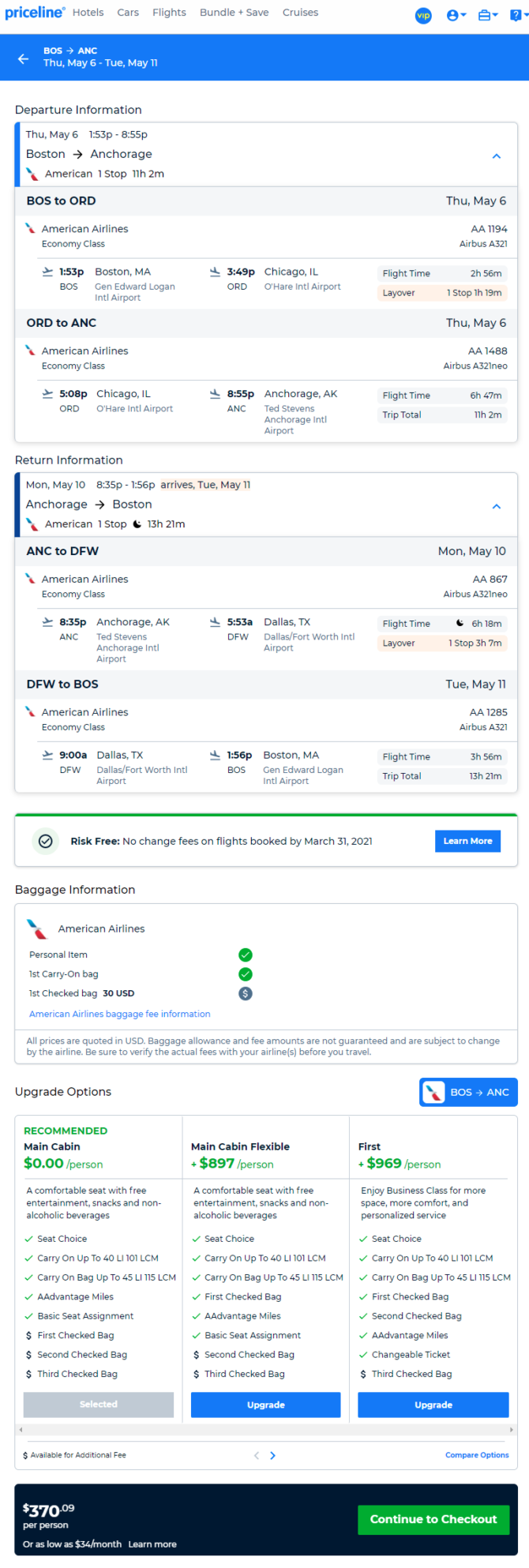
Task: Open the Bundle + Save menu item
Action: pos(234,13)
